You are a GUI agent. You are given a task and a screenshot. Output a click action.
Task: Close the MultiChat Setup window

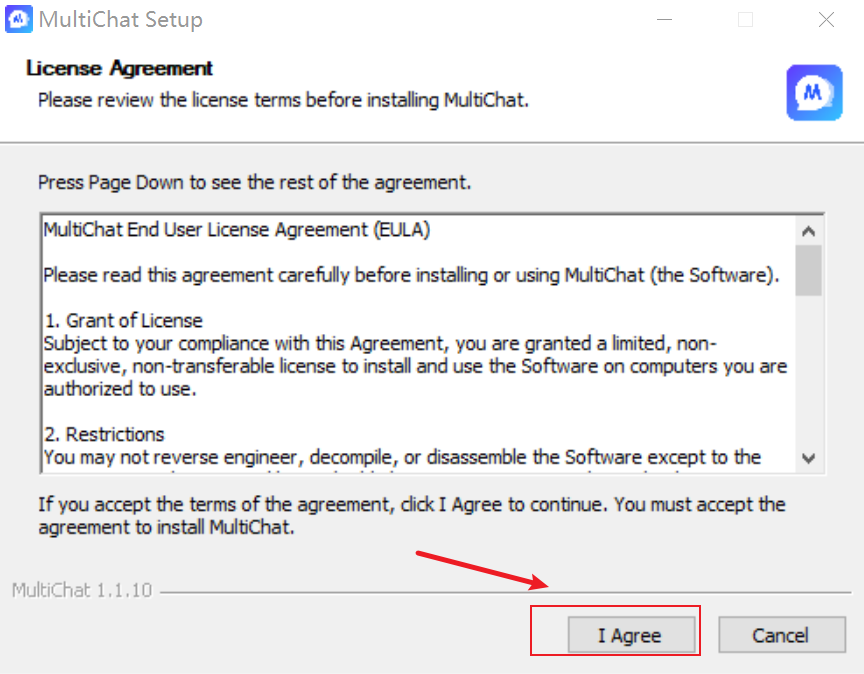826,20
